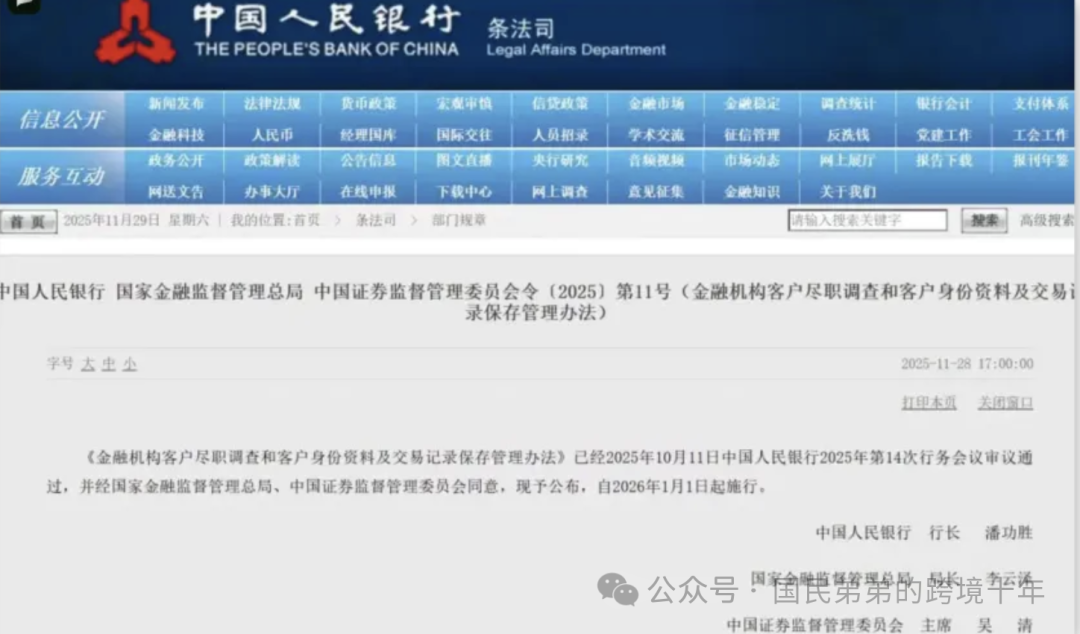Select medium font size 中

[109, 365]
